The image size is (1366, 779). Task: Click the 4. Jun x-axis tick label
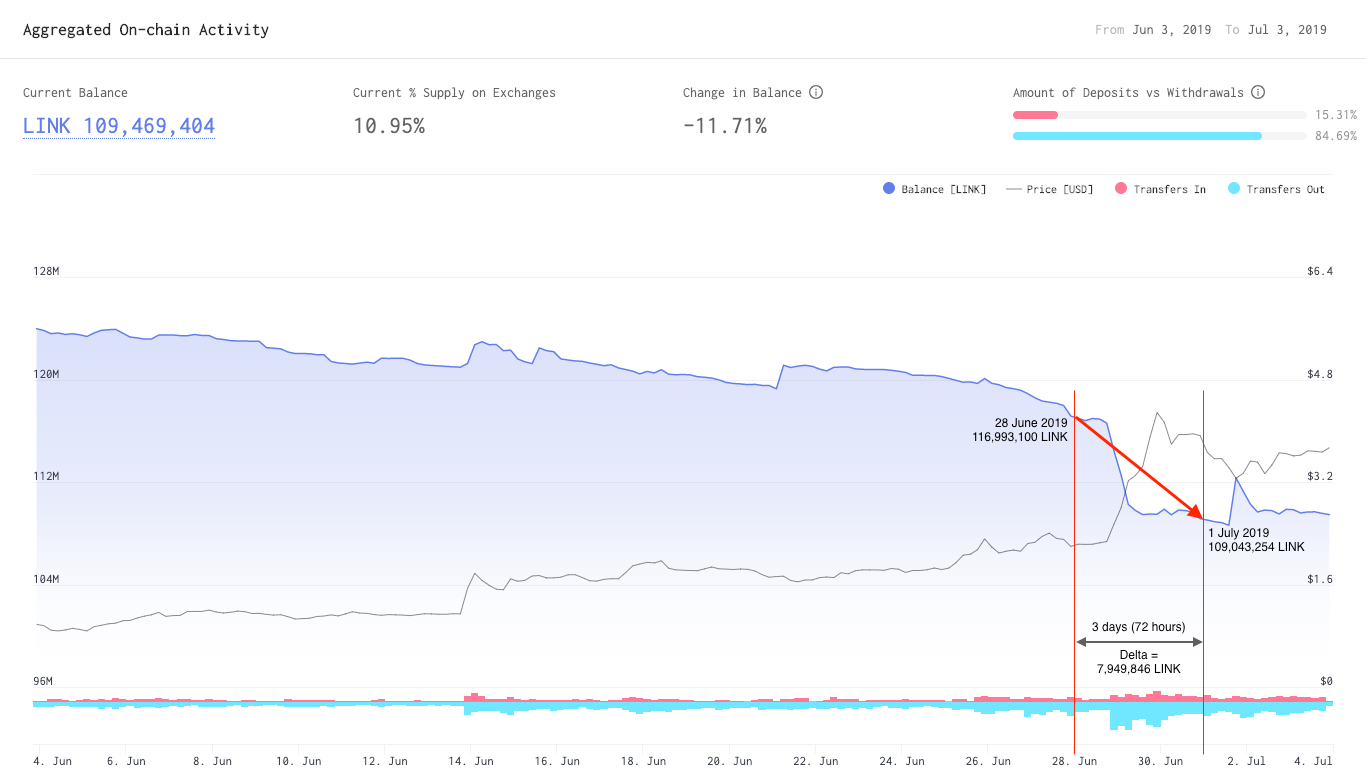tap(54, 761)
